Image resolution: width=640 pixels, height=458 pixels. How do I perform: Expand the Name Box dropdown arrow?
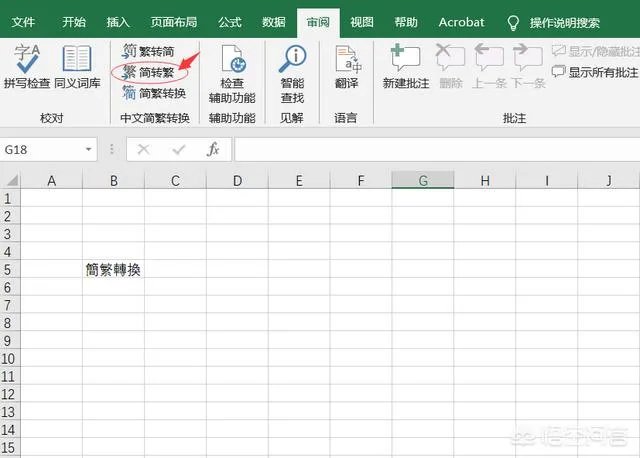click(89, 149)
